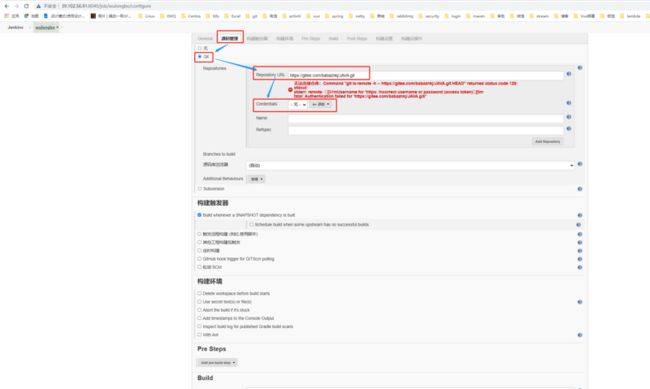Enable Inspect build log for Gradle scans

point(199,326)
